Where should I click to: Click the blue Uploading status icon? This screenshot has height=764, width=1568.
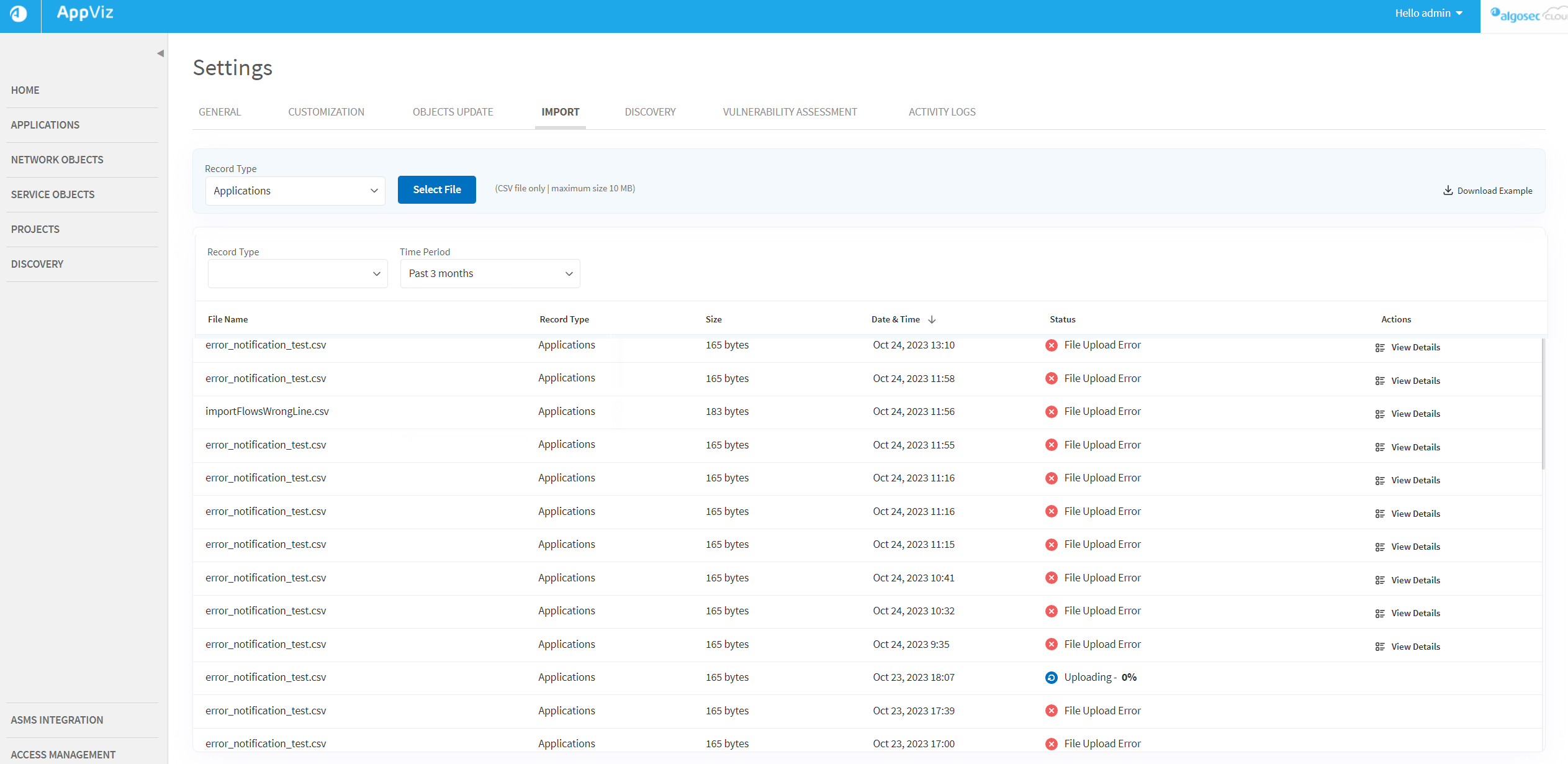pos(1051,678)
